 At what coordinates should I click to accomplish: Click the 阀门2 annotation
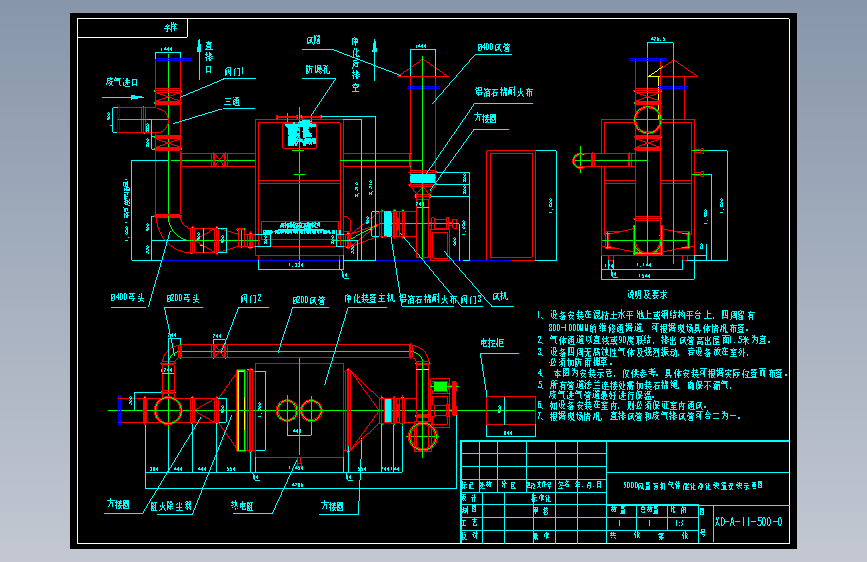[x=250, y=299]
